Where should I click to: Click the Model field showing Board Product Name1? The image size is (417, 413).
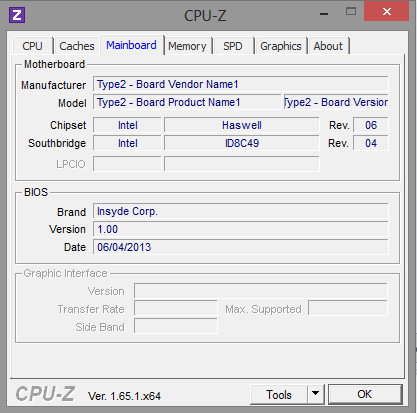pos(187,102)
